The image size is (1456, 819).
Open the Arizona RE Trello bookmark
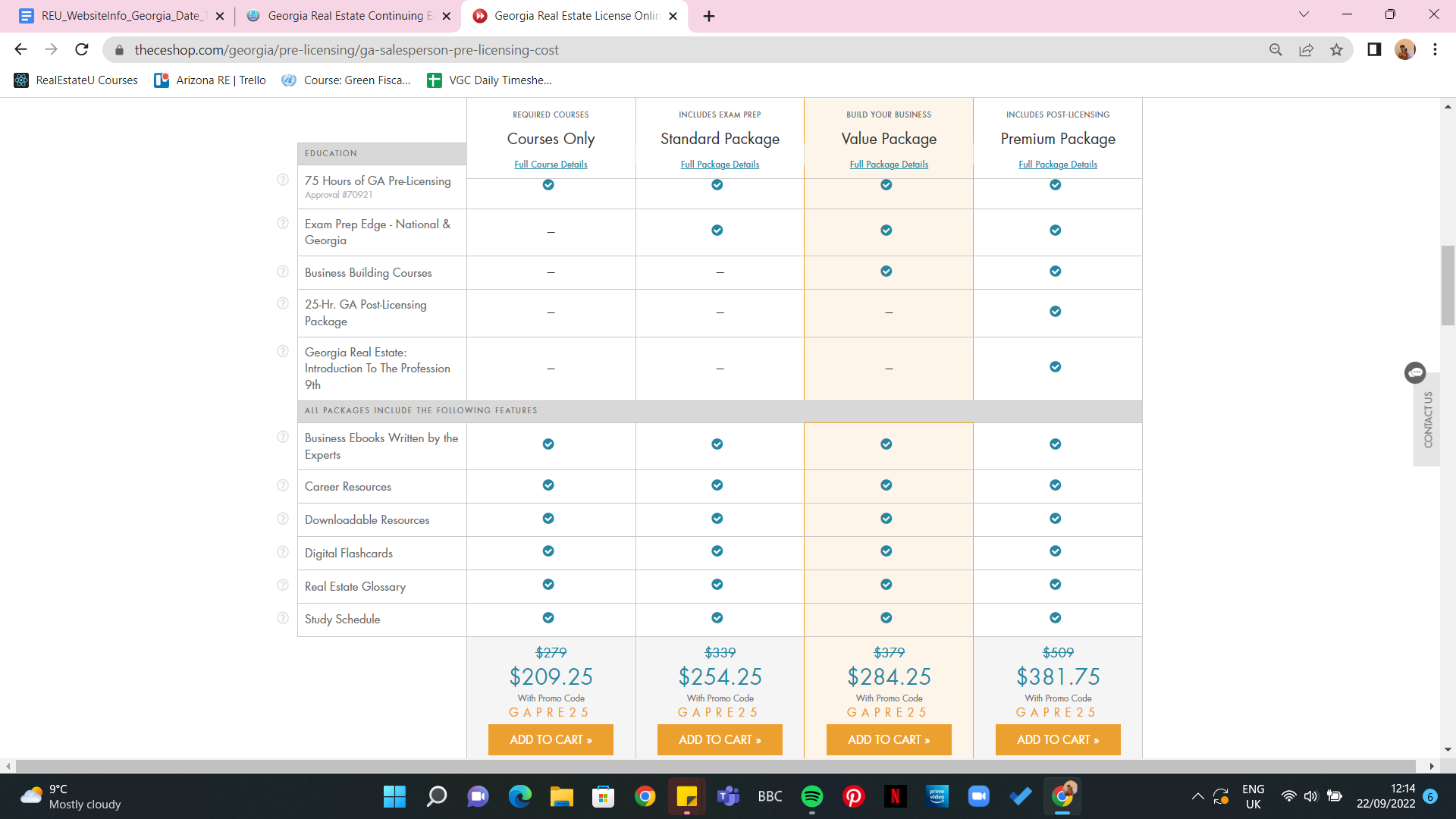pyautogui.click(x=210, y=80)
